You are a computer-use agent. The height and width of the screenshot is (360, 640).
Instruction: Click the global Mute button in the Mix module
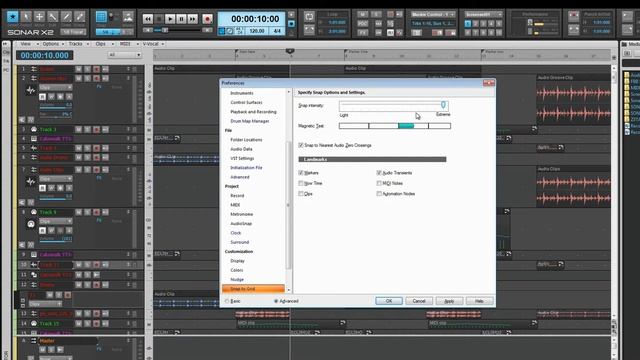pos(362,15)
